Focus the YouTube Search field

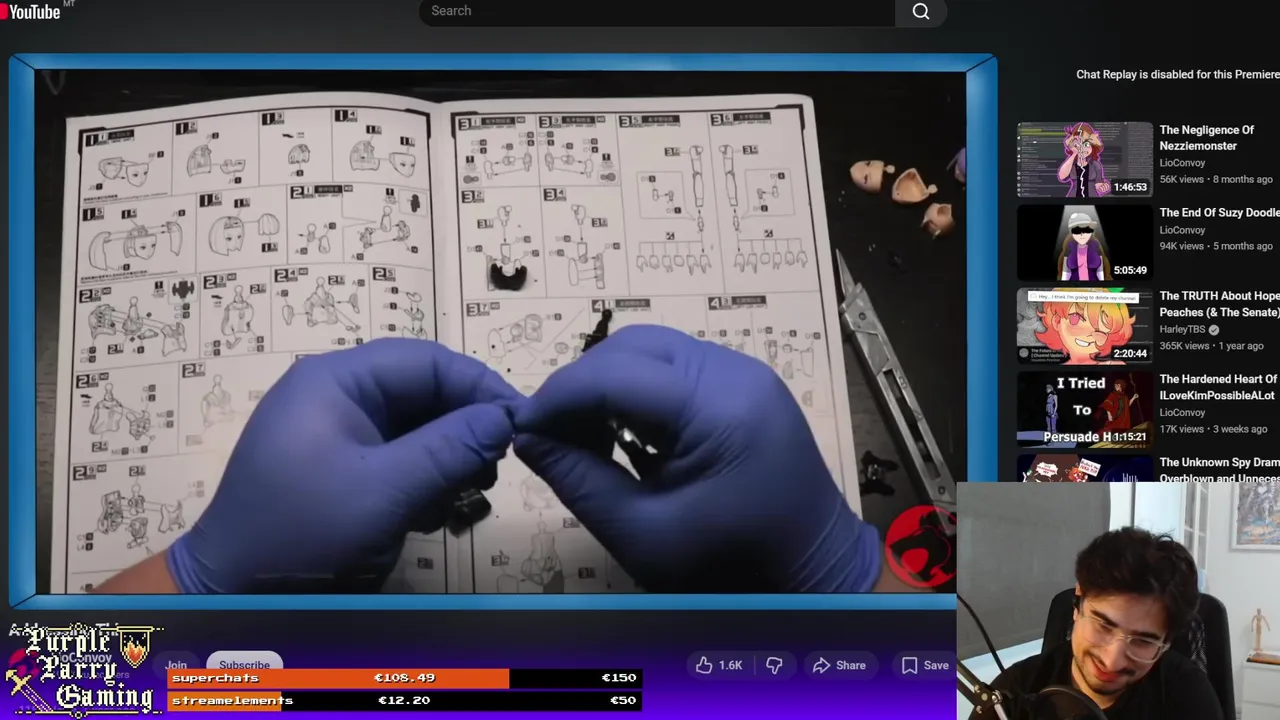click(657, 11)
